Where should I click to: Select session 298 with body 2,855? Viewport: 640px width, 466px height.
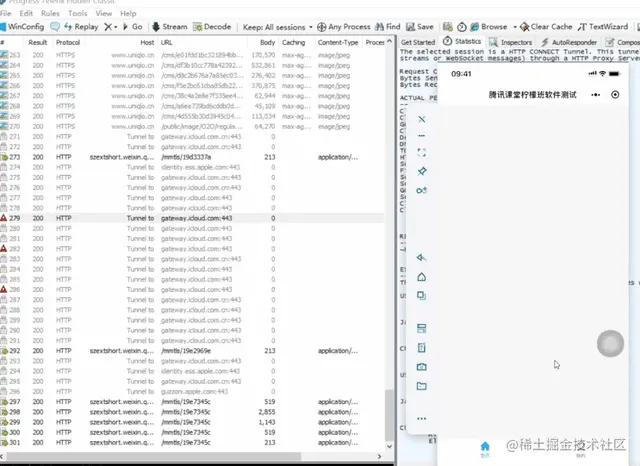coord(192,412)
